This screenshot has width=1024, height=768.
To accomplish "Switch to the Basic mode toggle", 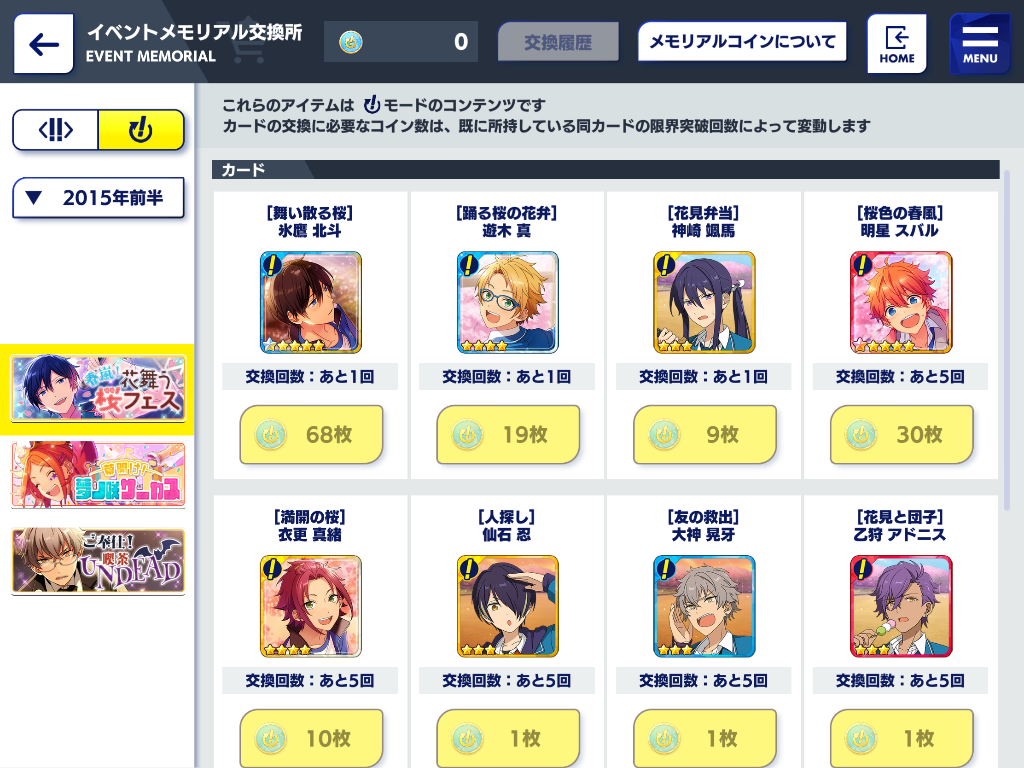I will 56,130.
